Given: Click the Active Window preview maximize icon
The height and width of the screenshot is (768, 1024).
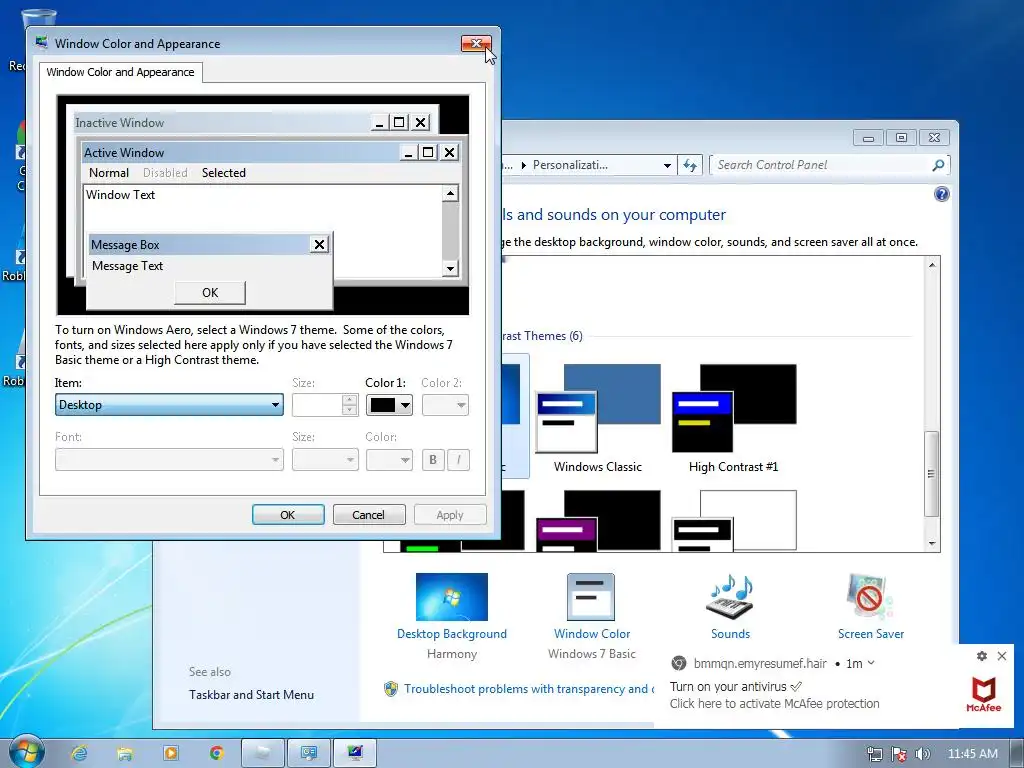Looking at the screenshot, I should (x=428, y=152).
